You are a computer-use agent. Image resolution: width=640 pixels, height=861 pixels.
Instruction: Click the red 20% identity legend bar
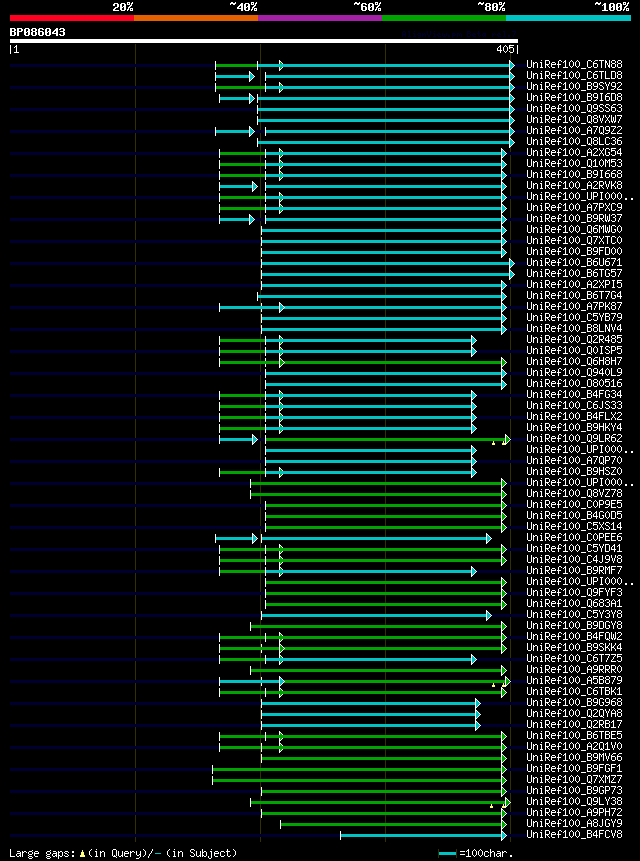point(72,18)
